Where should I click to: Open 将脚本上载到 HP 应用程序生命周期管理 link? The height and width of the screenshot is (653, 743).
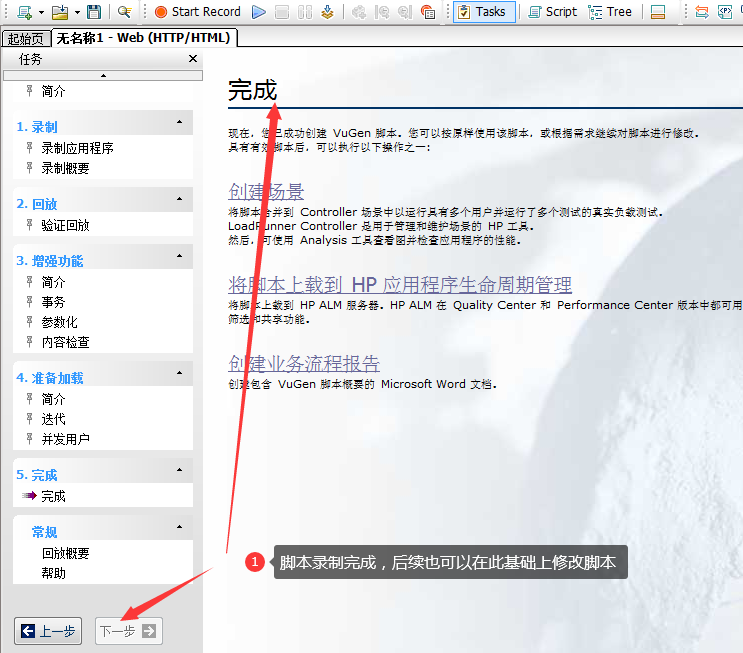400,285
